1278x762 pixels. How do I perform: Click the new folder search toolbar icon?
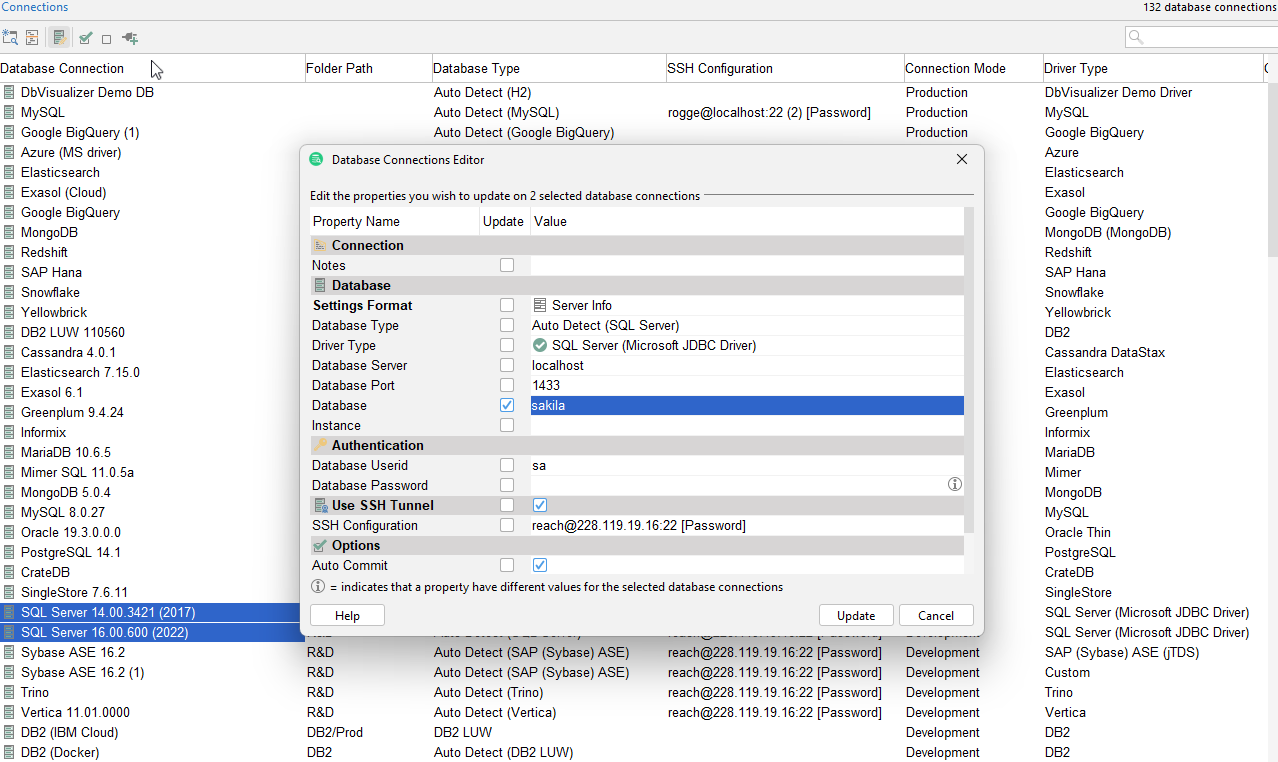click(x=10, y=38)
